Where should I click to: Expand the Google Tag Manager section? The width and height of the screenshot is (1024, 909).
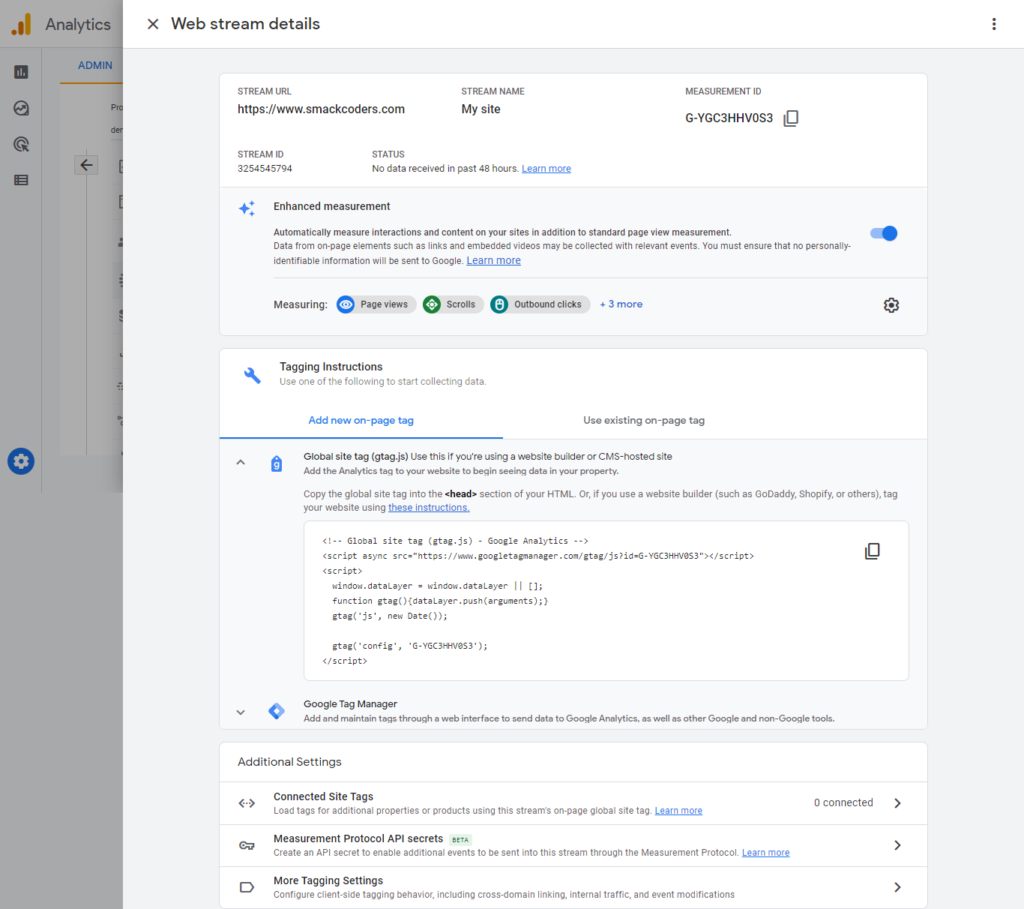240,712
